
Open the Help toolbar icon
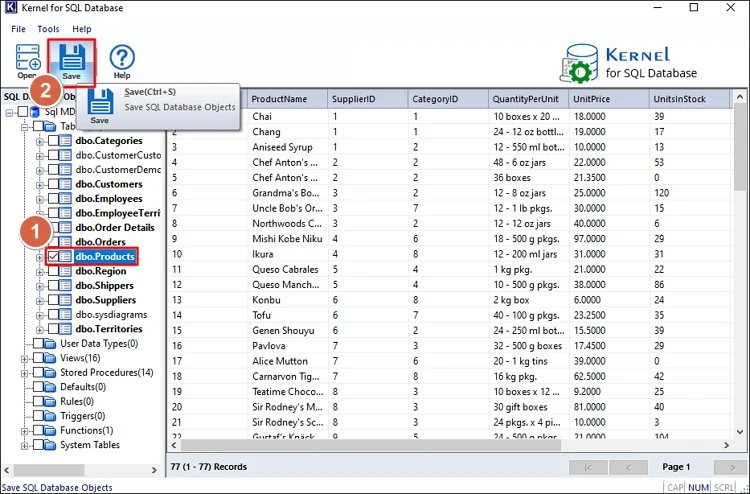[121, 61]
